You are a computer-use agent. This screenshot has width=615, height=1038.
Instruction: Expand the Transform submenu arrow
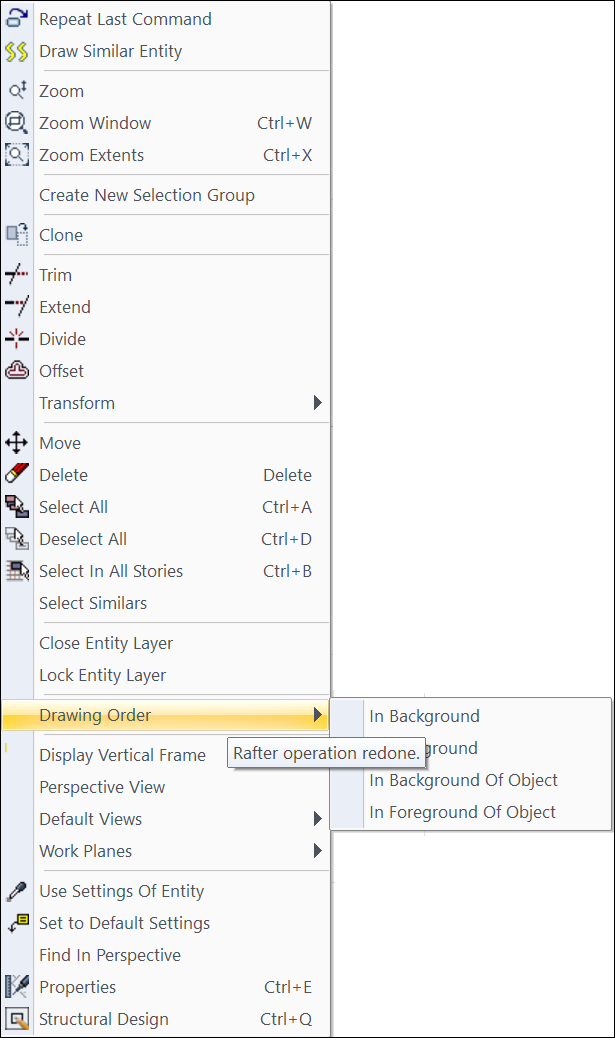(x=318, y=403)
